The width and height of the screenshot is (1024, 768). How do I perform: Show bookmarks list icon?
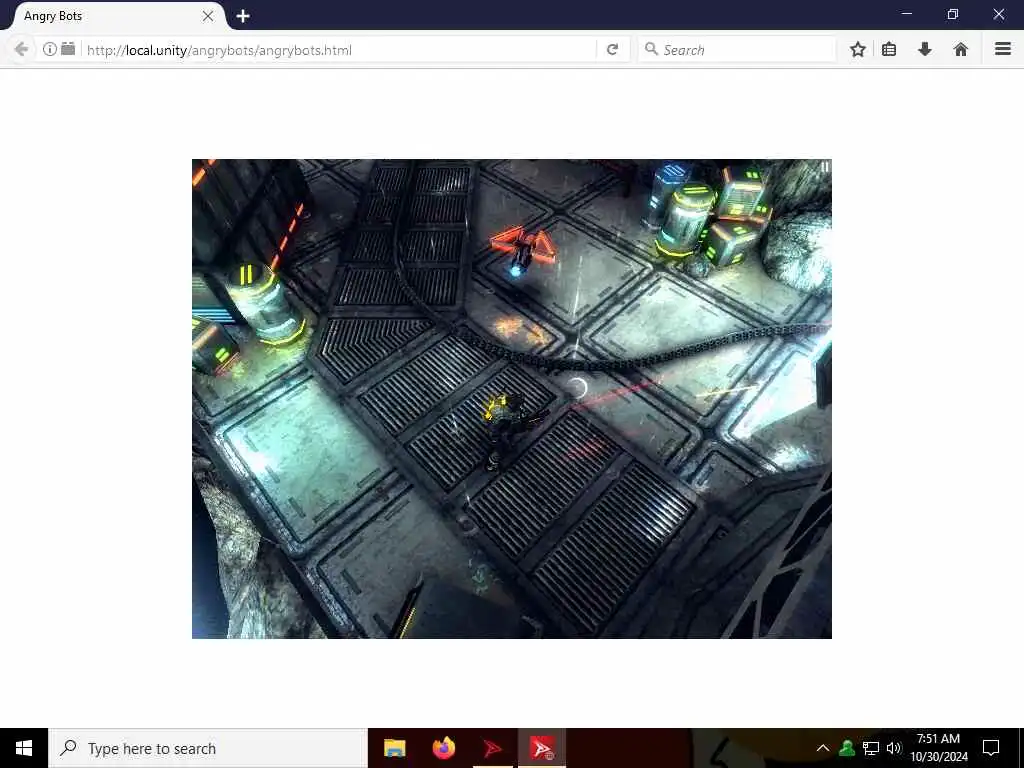889,50
